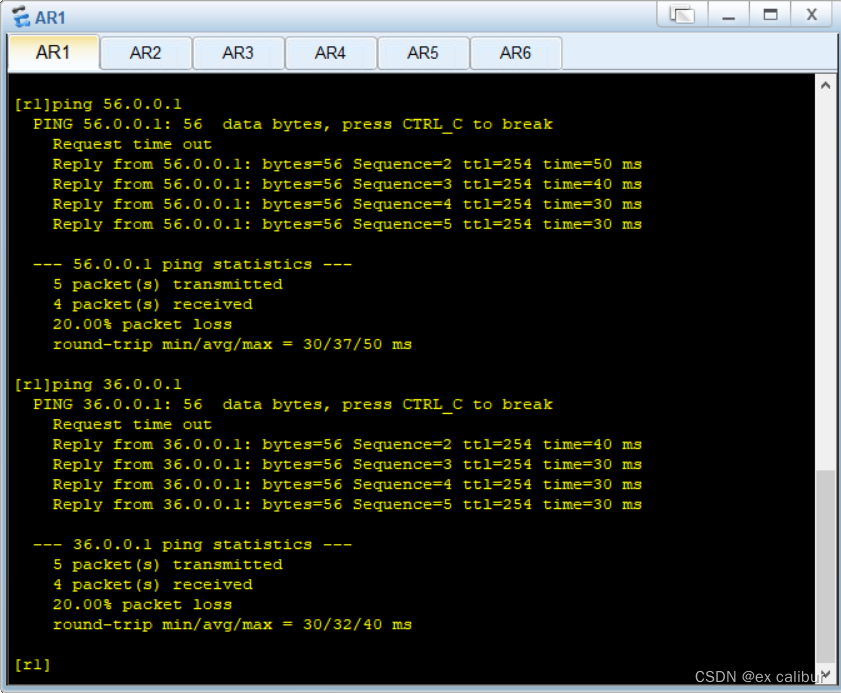This screenshot has height=693, width=841.
Task: Click reply from 36.0.0.1 Sequence=5 line
Action: pyautogui.click(x=347, y=505)
